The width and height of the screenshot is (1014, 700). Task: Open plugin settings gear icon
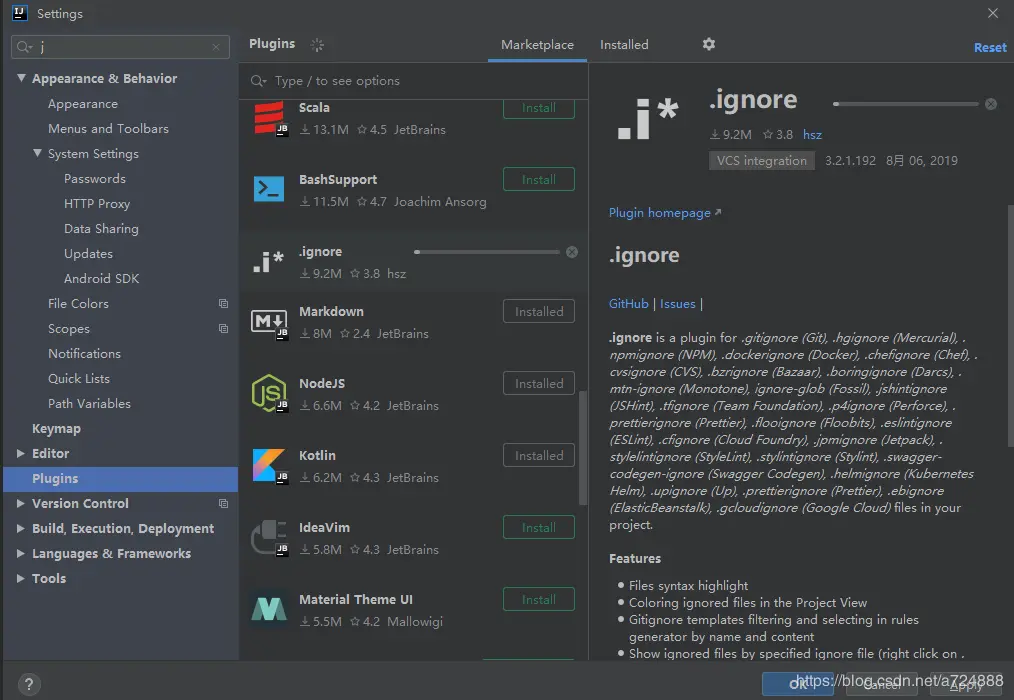pos(709,44)
